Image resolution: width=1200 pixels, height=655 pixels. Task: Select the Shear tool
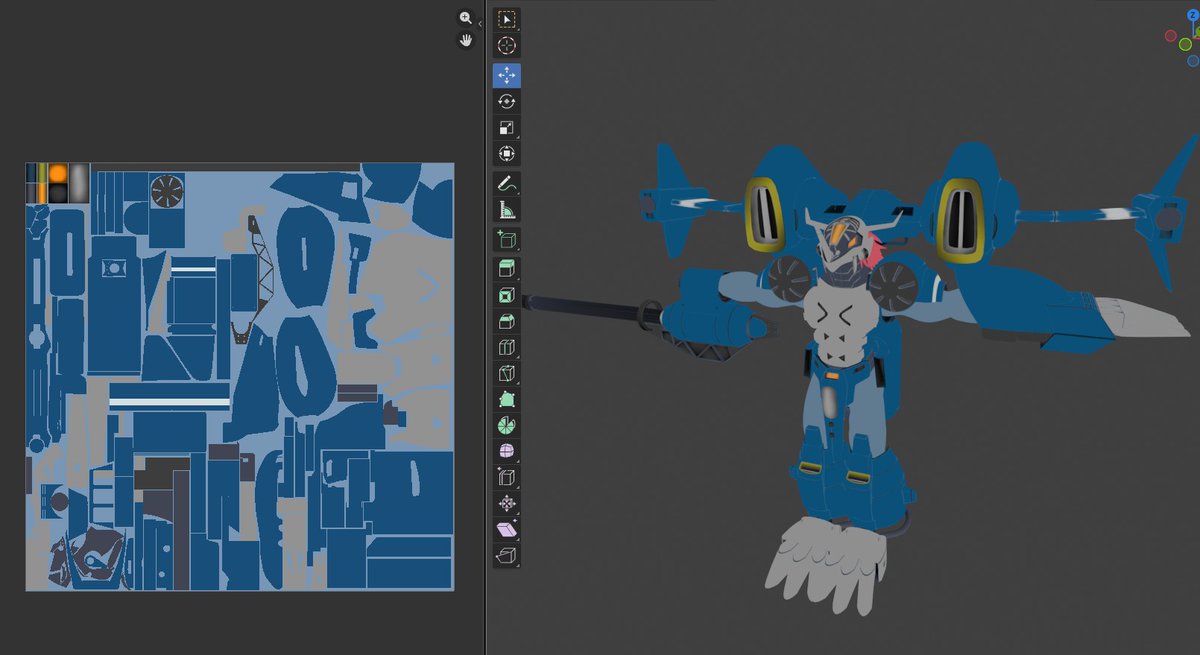click(507, 530)
